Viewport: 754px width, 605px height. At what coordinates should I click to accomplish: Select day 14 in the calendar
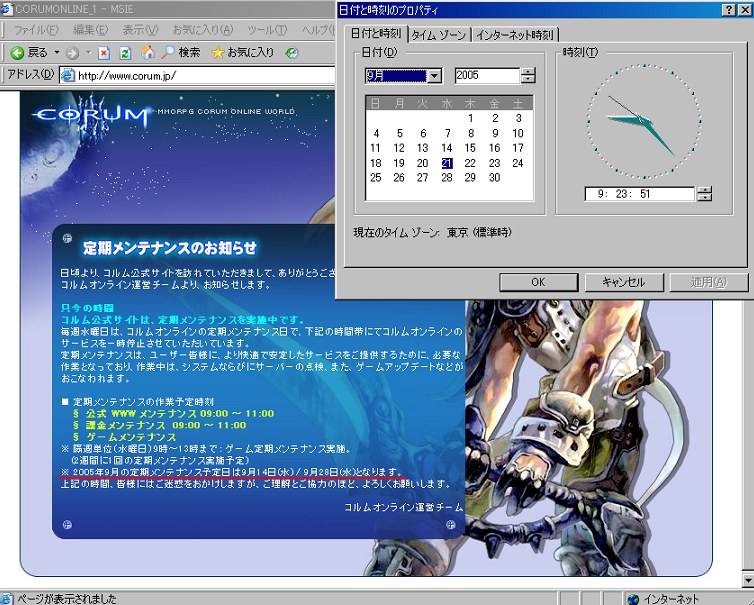[447, 148]
